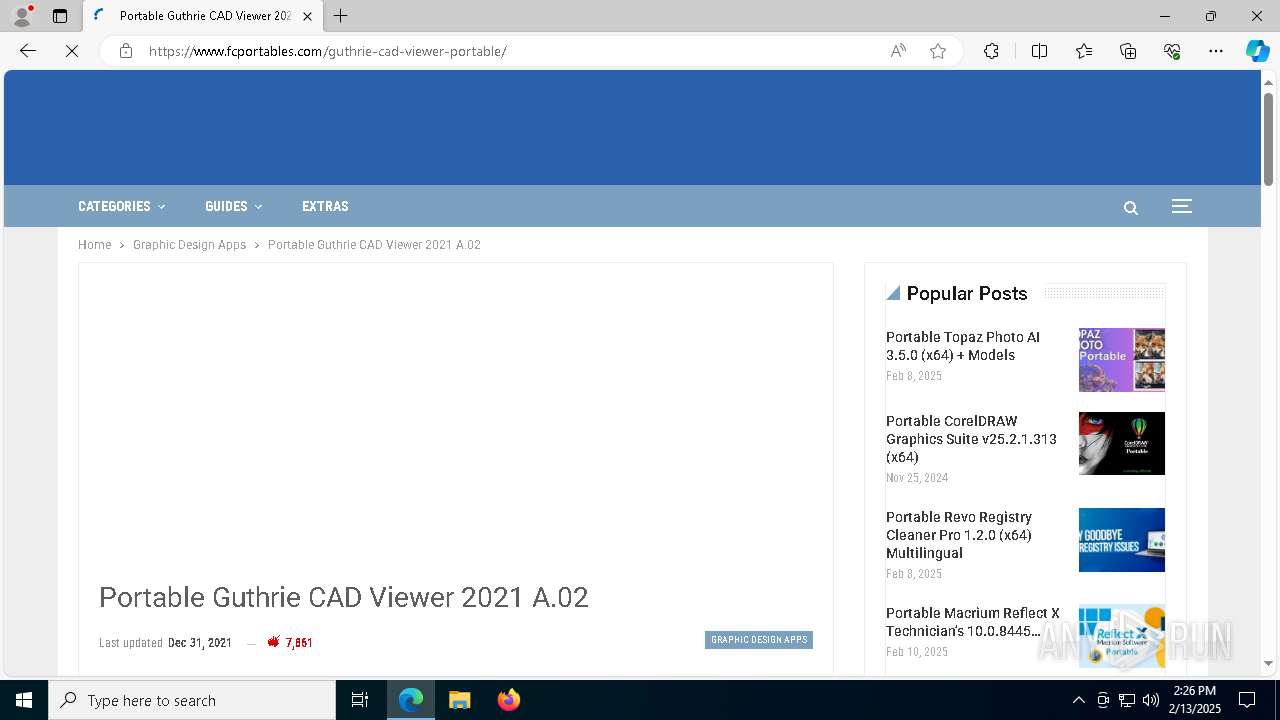Open the Favorites list icon
Image resolution: width=1280 pixels, height=720 pixels.
(1084, 51)
